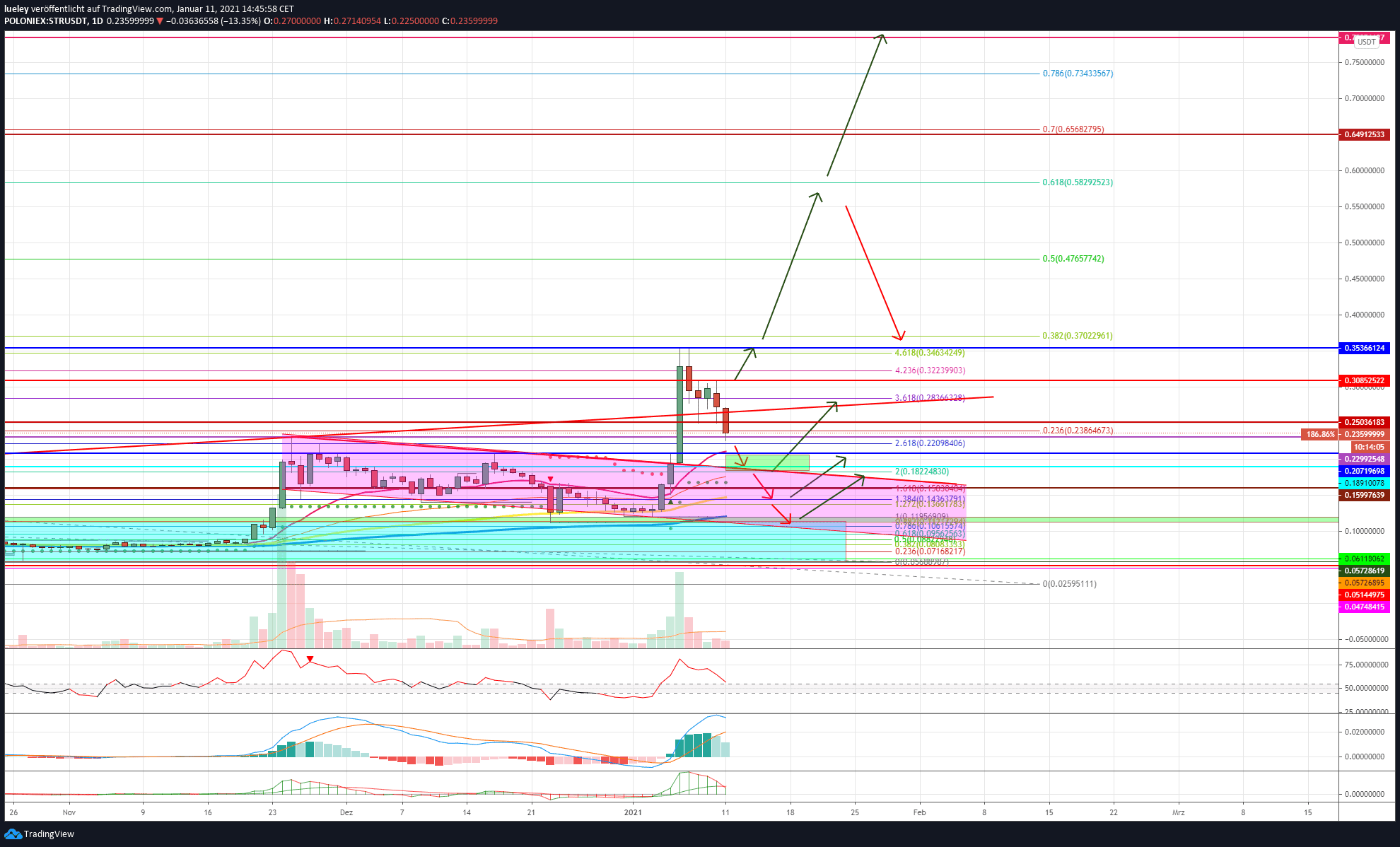Click the high price value H:0.27140954
This screenshot has width=1400, height=847.
point(352,21)
